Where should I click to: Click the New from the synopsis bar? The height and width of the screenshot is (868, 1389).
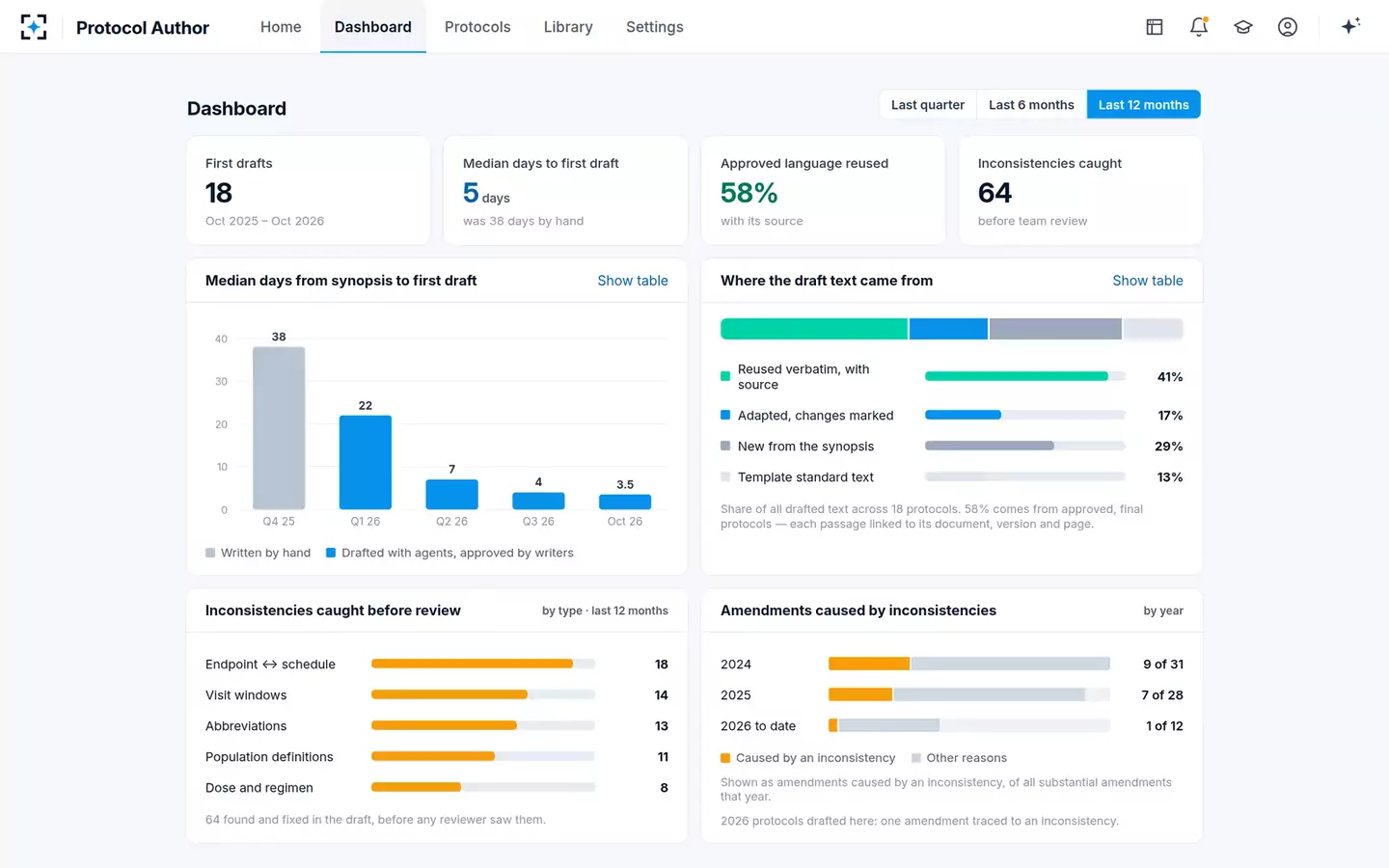click(x=1024, y=446)
